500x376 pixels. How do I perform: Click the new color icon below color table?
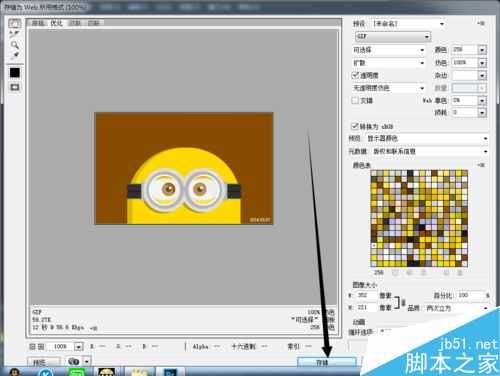pos(447,273)
